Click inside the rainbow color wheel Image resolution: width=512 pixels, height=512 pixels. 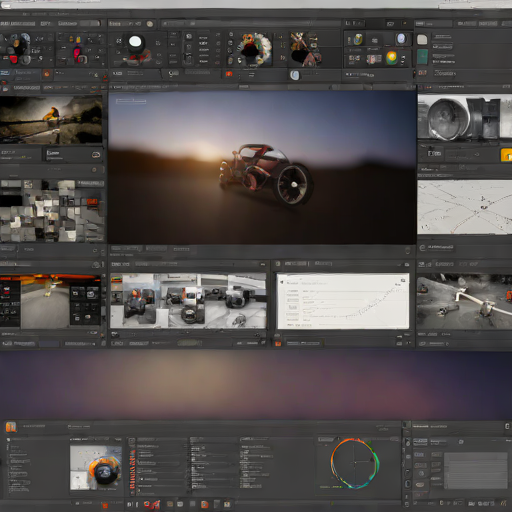coord(355,463)
